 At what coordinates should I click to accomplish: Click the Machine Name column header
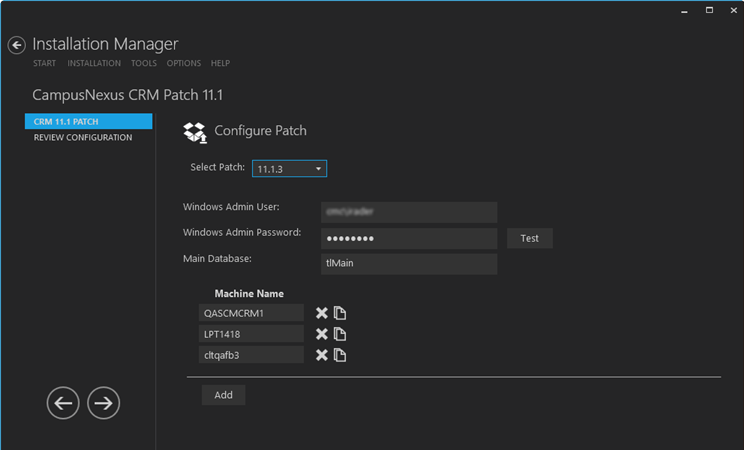coord(249,294)
